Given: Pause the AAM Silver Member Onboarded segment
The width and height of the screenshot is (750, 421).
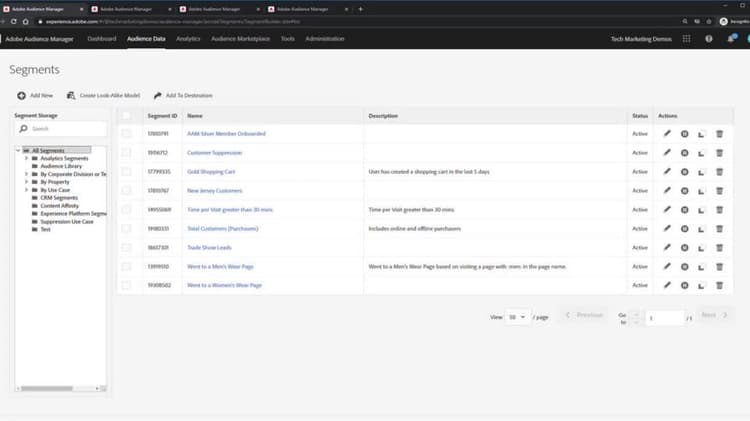Looking at the screenshot, I should 684,134.
